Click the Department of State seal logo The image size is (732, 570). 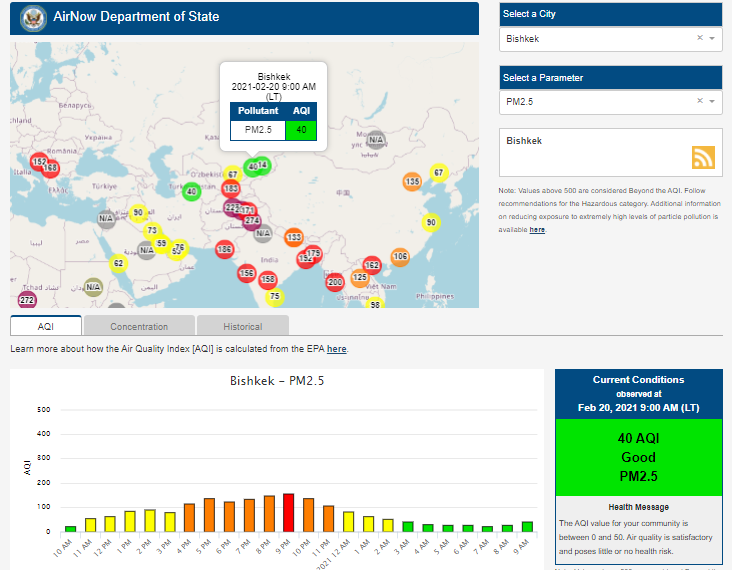coord(34,18)
